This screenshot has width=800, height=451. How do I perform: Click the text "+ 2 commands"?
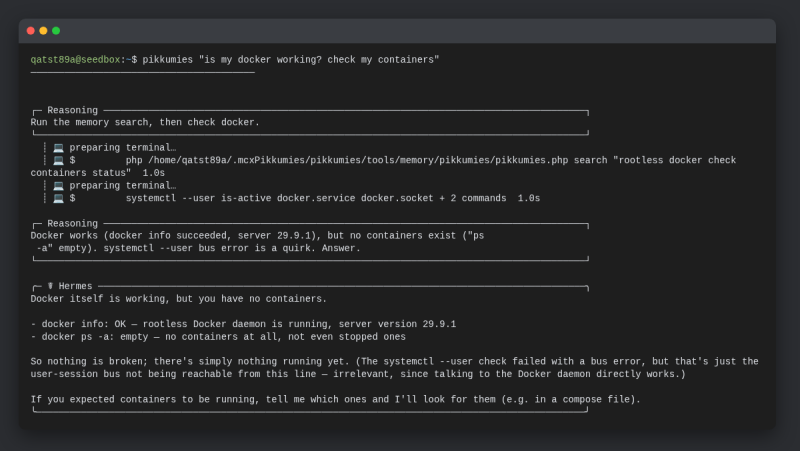tap(473, 198)
